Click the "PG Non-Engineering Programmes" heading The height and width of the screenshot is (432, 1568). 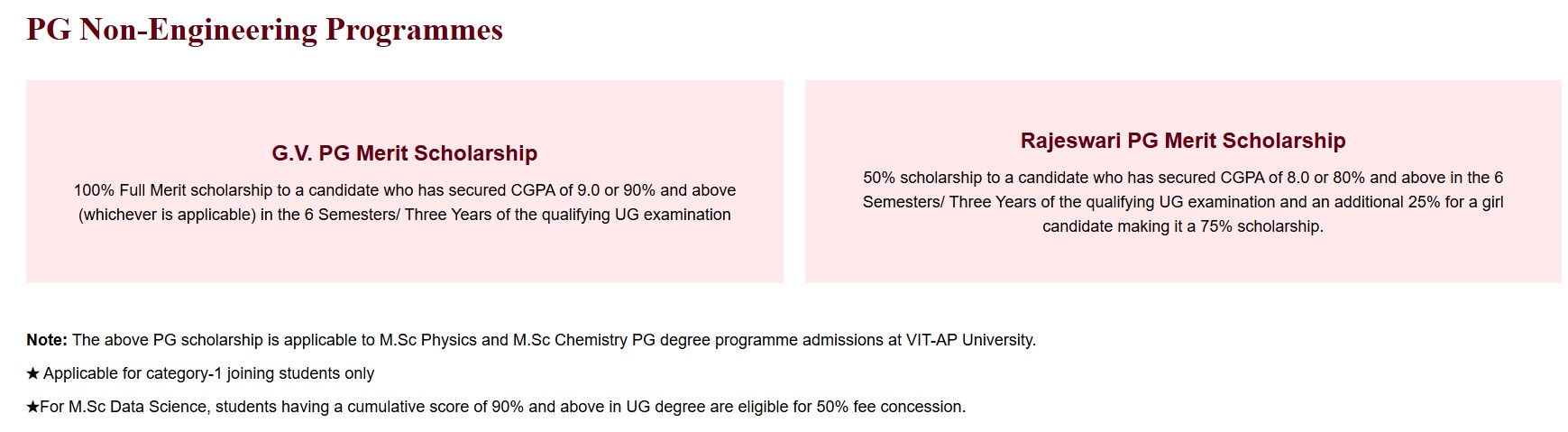coord(264,30)
